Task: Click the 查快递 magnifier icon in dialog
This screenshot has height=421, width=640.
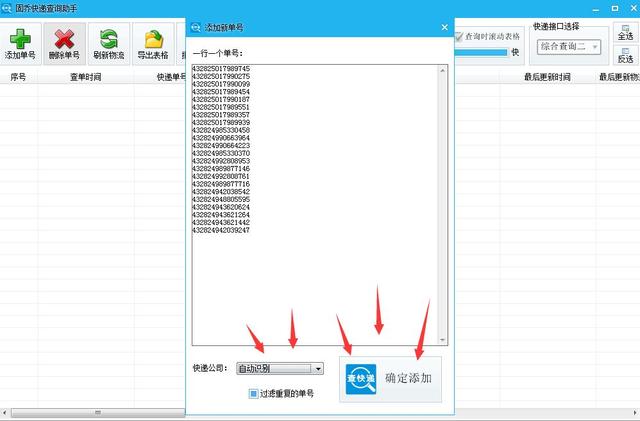Action: (361, 379)
